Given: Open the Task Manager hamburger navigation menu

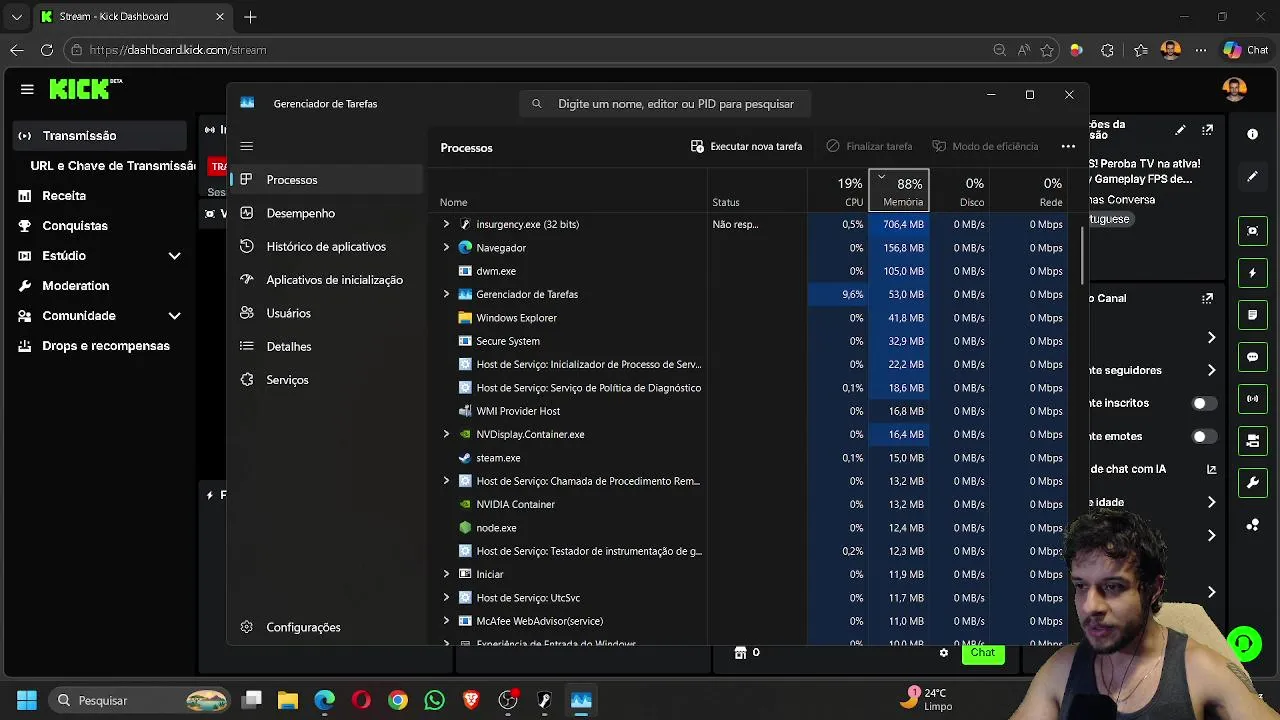Looking at the screenshot, I should (247, 146).
